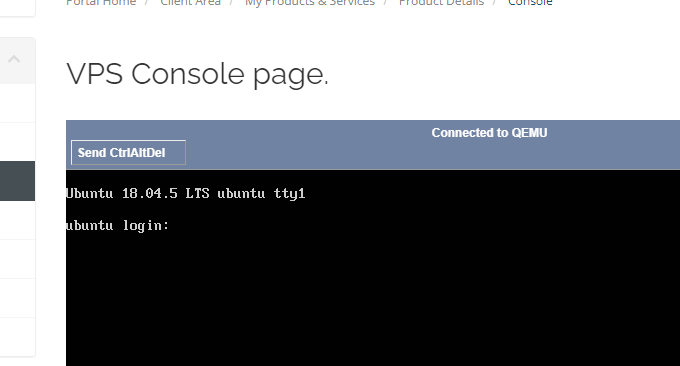680x366 pixels.
Task: Select the sidebar row just above the dark item
Action: 17,142
